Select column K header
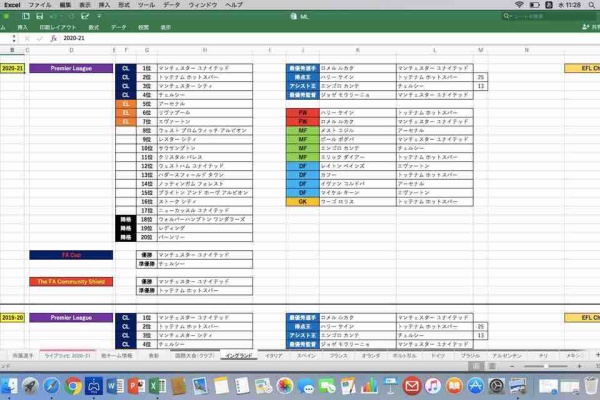Image resolution: width=600 pixels, height=400 pixels. tap(358, 50)
